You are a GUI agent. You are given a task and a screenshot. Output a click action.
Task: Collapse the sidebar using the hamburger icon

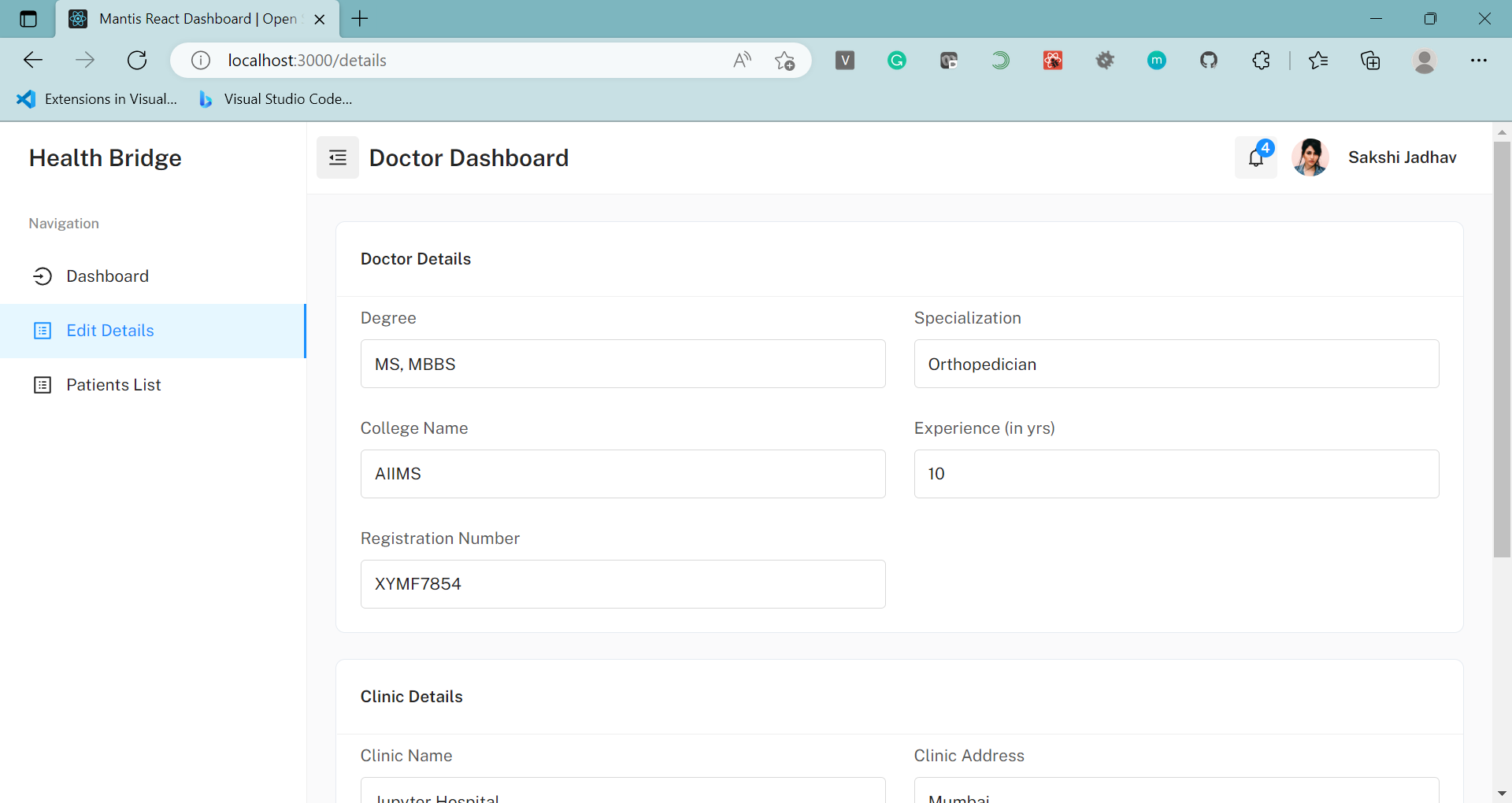point(337,157)
